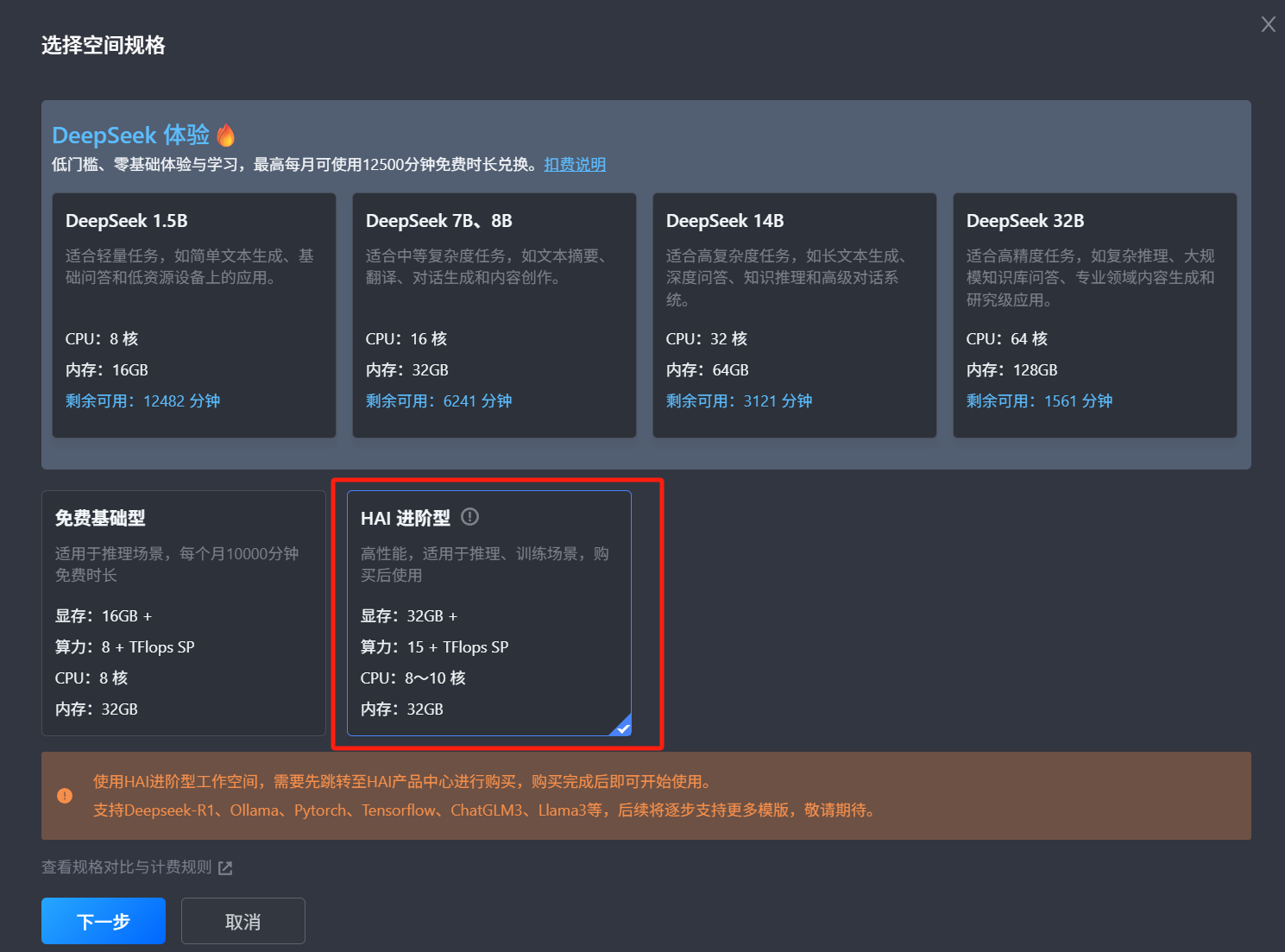Click 内存：64GB in DeepSeek 14B card

(x=708, y=369)
